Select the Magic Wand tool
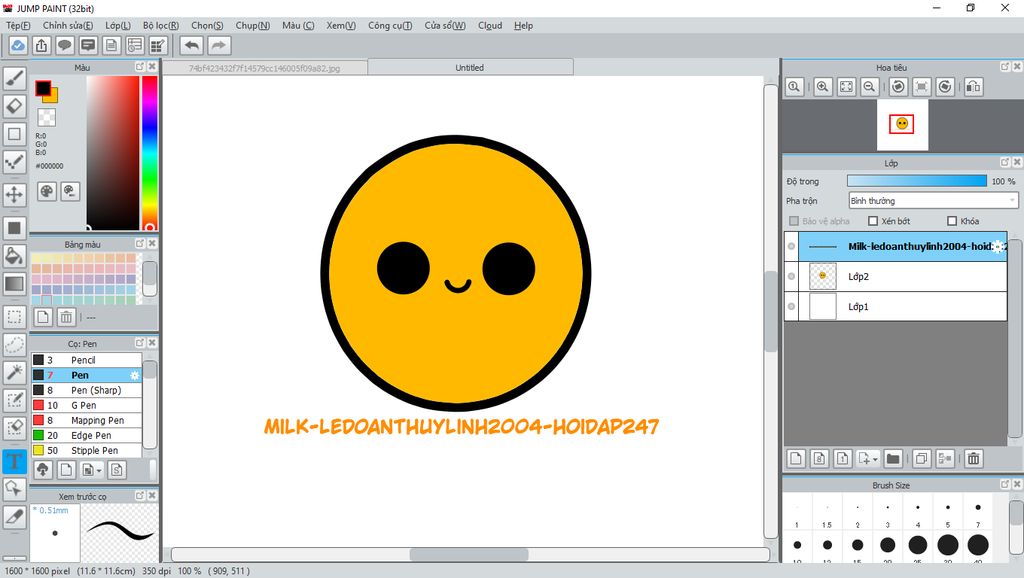1024x578 pixels. 14,372
